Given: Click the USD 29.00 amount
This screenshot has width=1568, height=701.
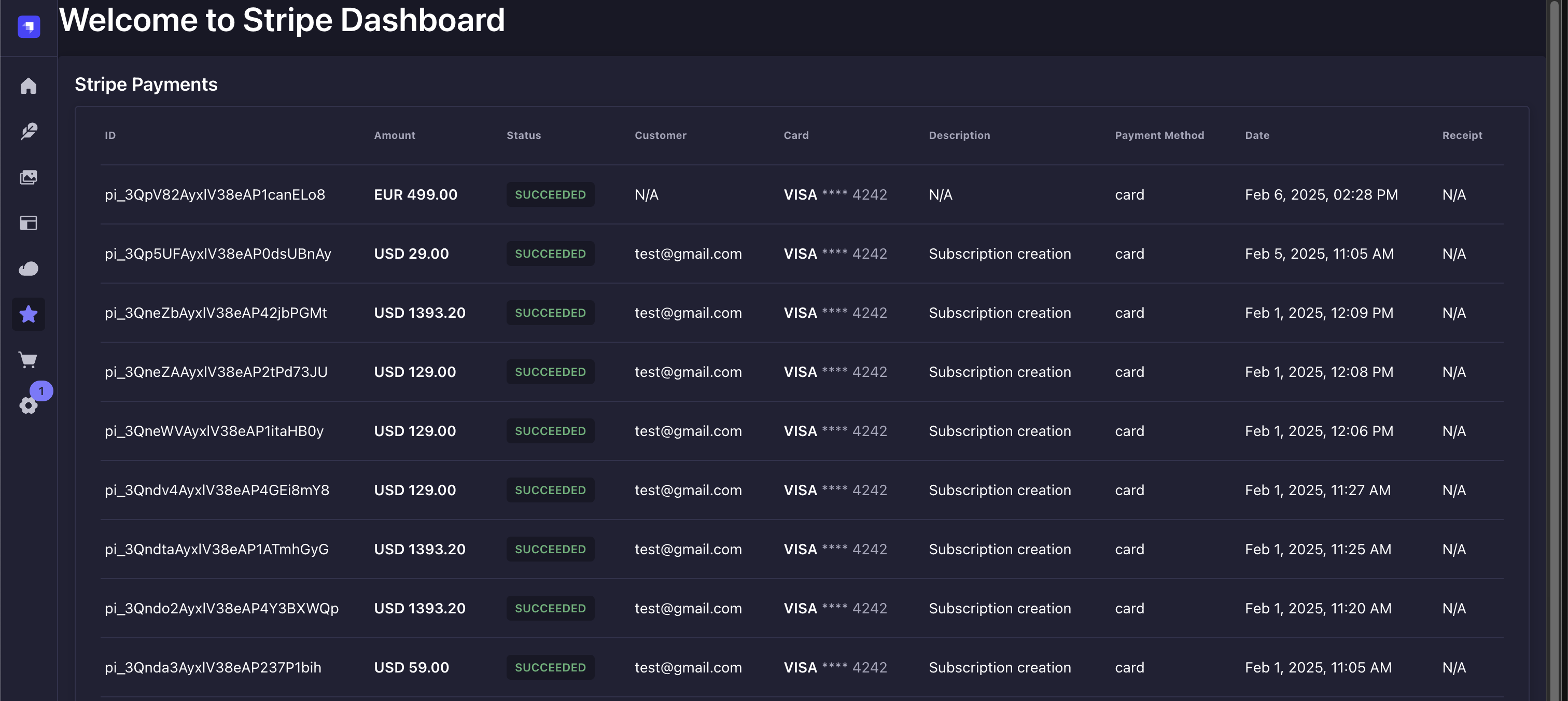Looking at the screenshot, I should coord(412,254).
